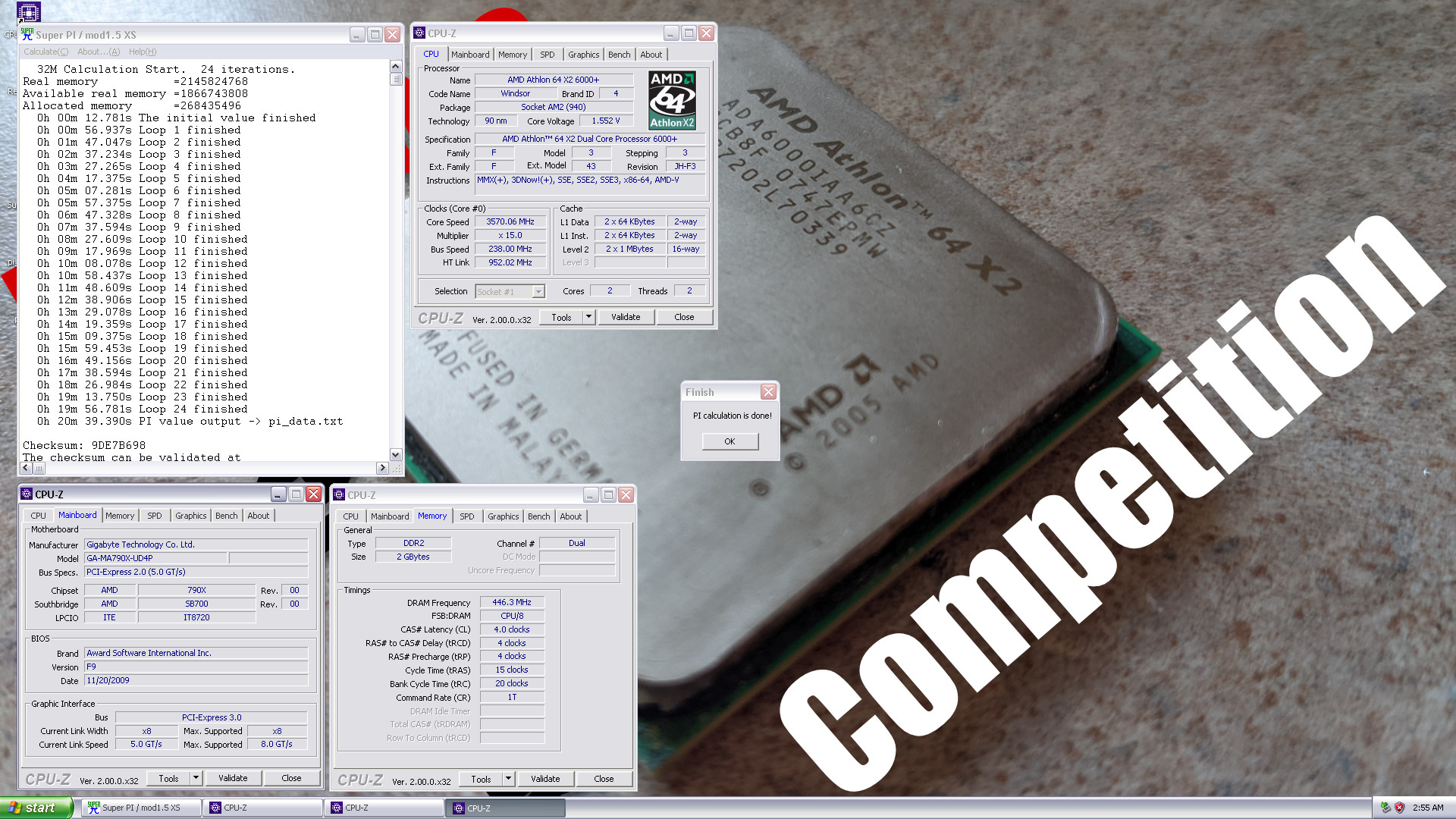Open About tab in top CPU-Z
Viewport: 1456px width, 819px height.
(x=651, y=55)
